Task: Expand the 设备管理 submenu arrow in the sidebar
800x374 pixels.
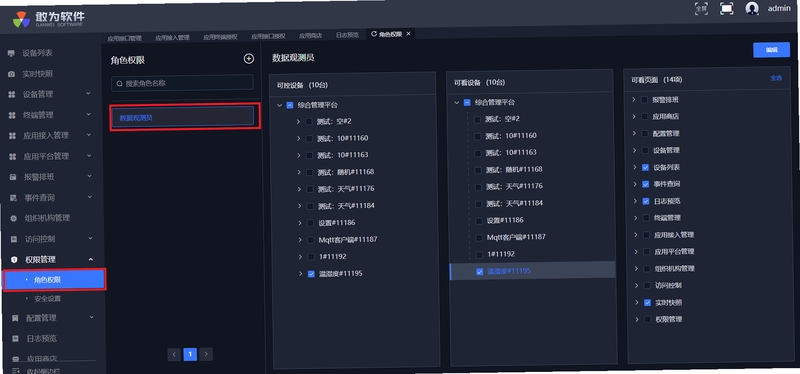Action: pos(88,93)
